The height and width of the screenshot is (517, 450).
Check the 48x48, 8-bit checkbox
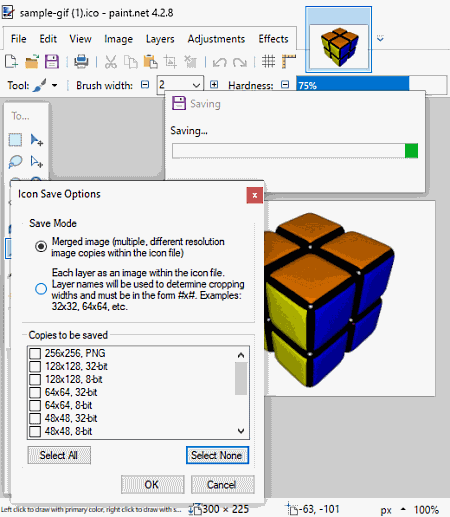35,431
